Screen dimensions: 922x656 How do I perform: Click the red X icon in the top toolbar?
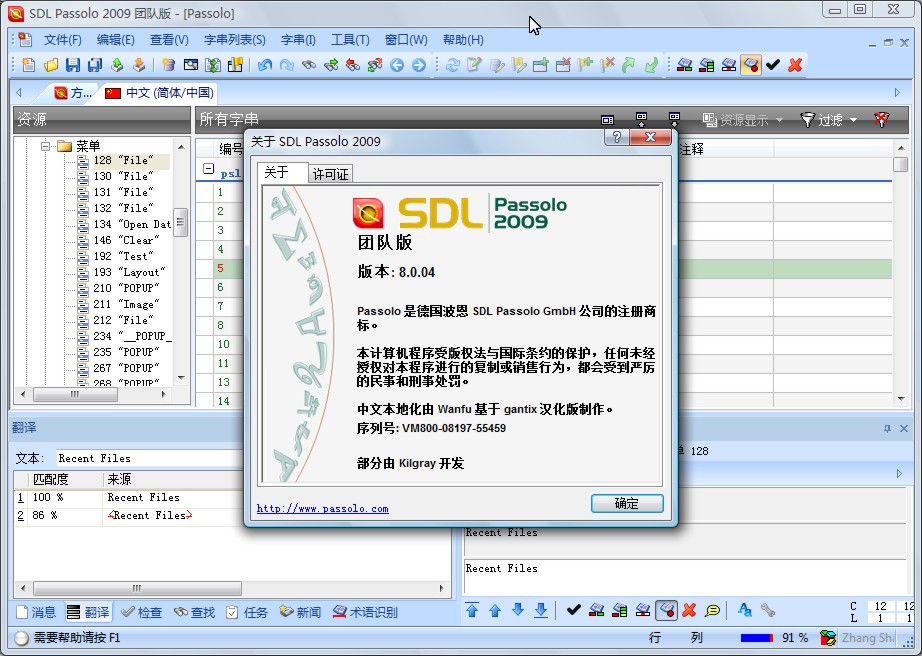[795, 65]
